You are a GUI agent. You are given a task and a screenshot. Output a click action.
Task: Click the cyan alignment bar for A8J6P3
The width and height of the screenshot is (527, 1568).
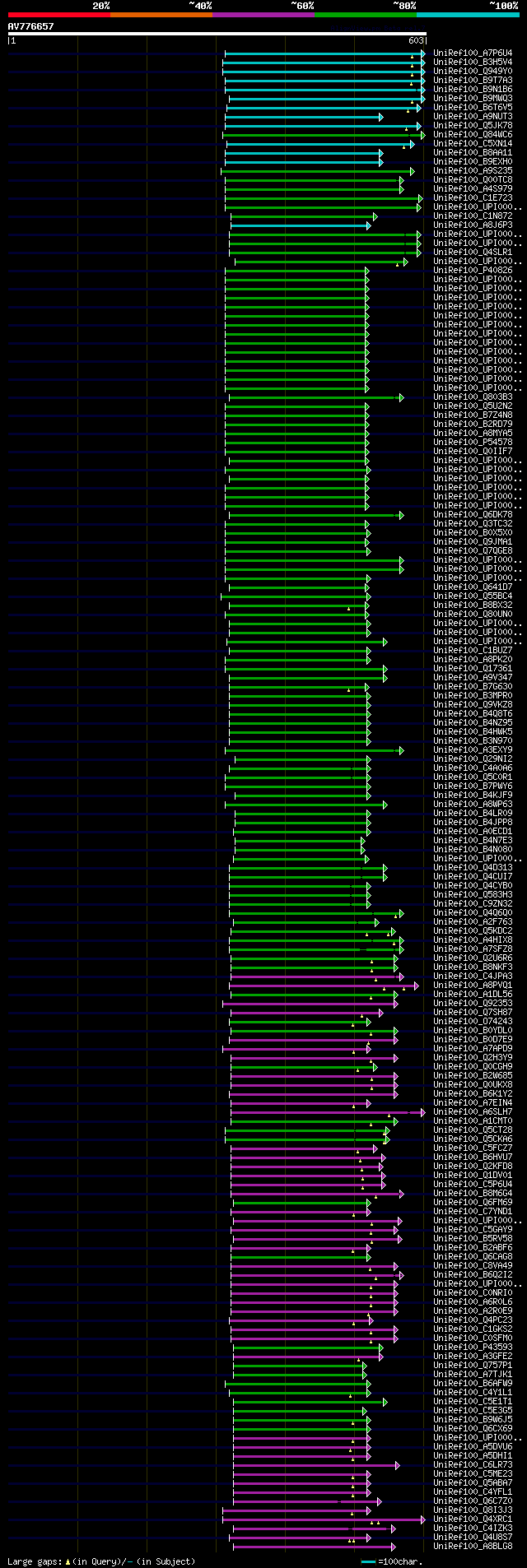301,225
